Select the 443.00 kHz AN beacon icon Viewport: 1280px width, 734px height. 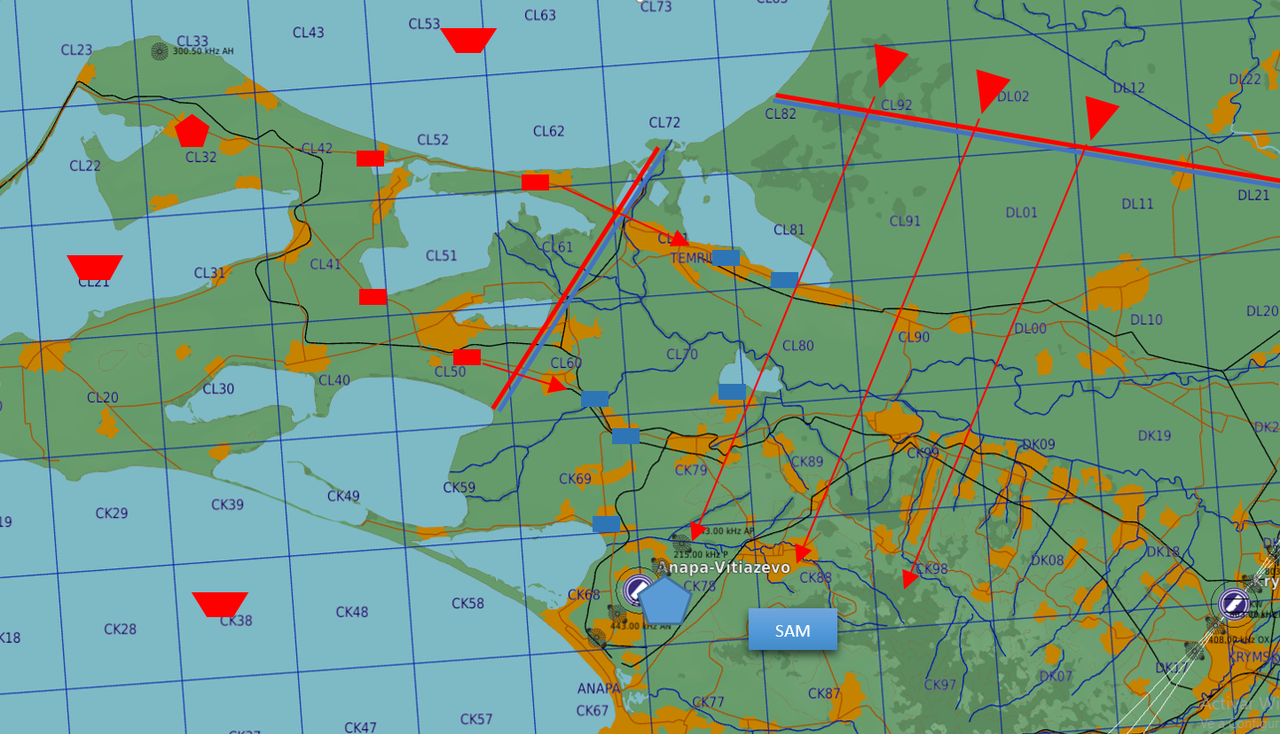[x=598, y=636]
